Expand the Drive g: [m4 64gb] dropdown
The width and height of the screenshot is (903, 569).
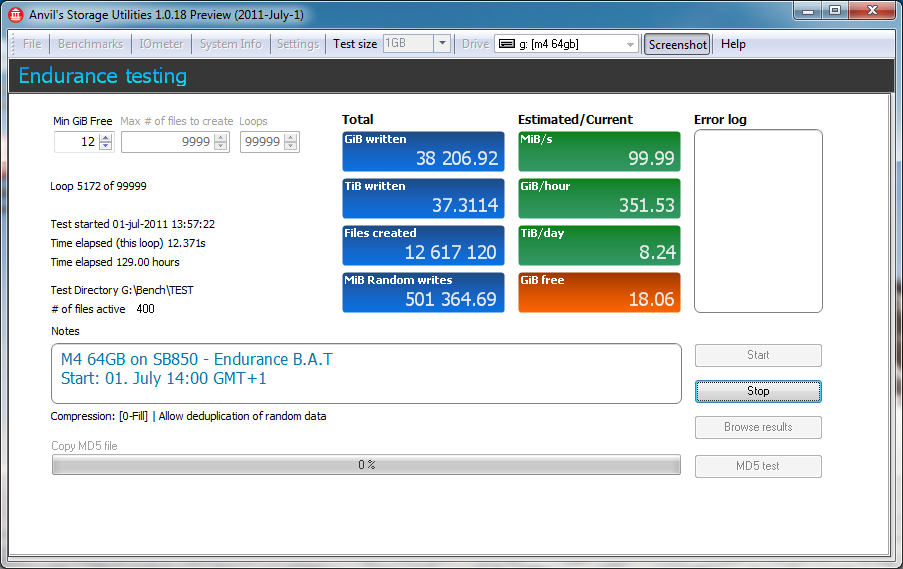coord(631,44)
